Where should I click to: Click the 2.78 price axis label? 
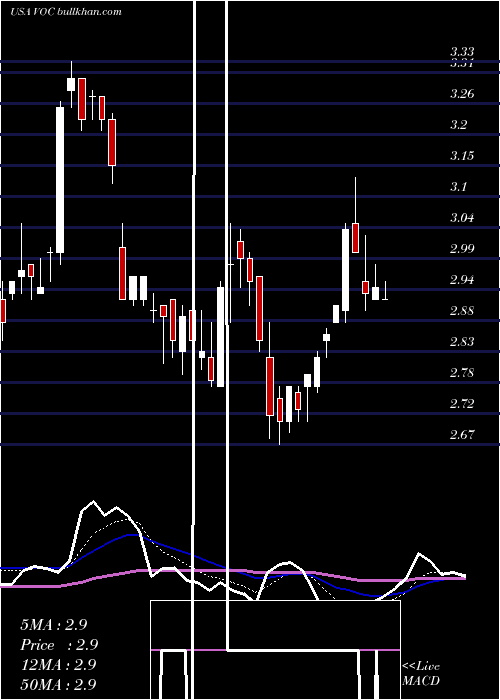pyautogui.click(x=462, y=373)
